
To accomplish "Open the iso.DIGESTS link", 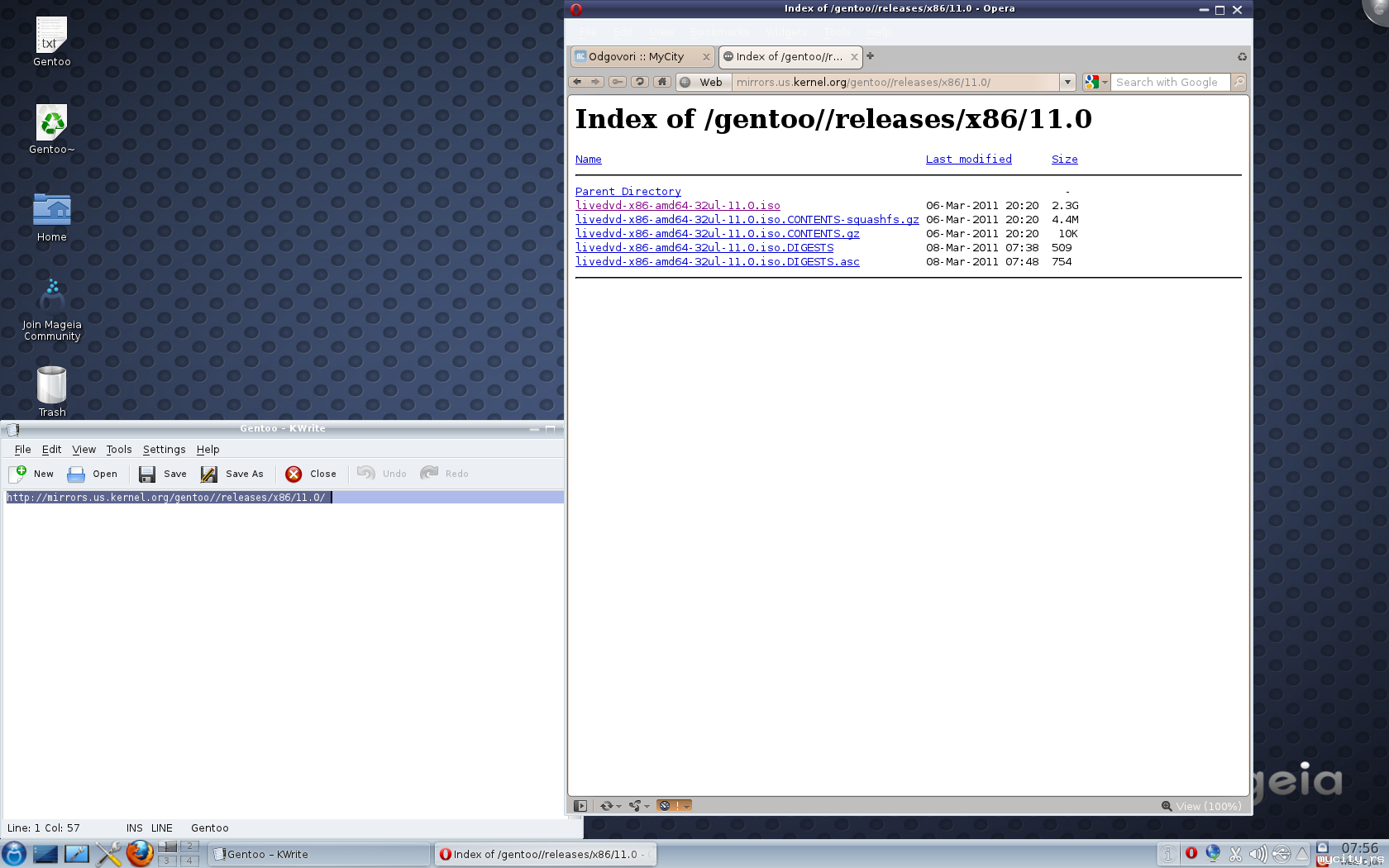I will pyautogui.click(x=704, y=248).
